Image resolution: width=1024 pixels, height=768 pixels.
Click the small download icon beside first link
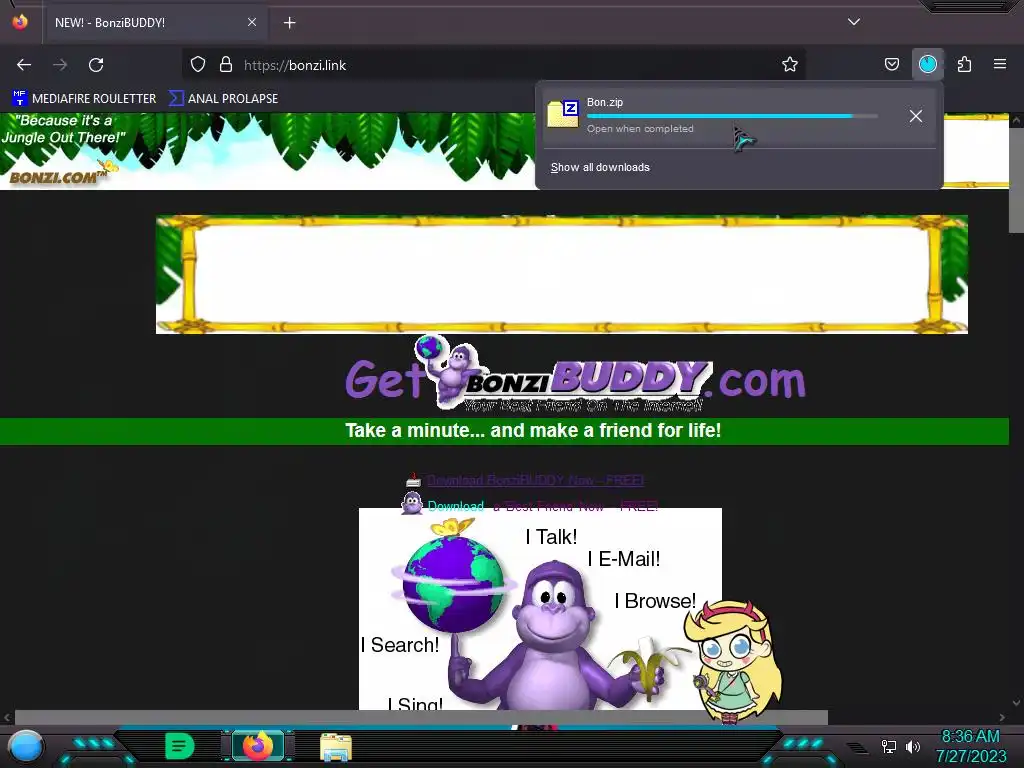[413, 481]
